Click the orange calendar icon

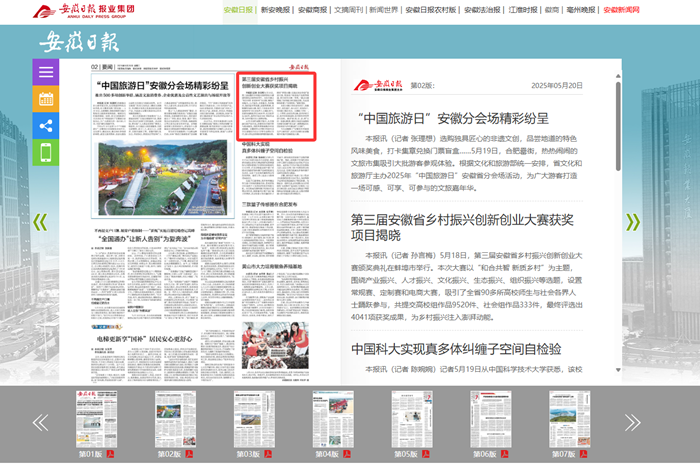[45, 99]
